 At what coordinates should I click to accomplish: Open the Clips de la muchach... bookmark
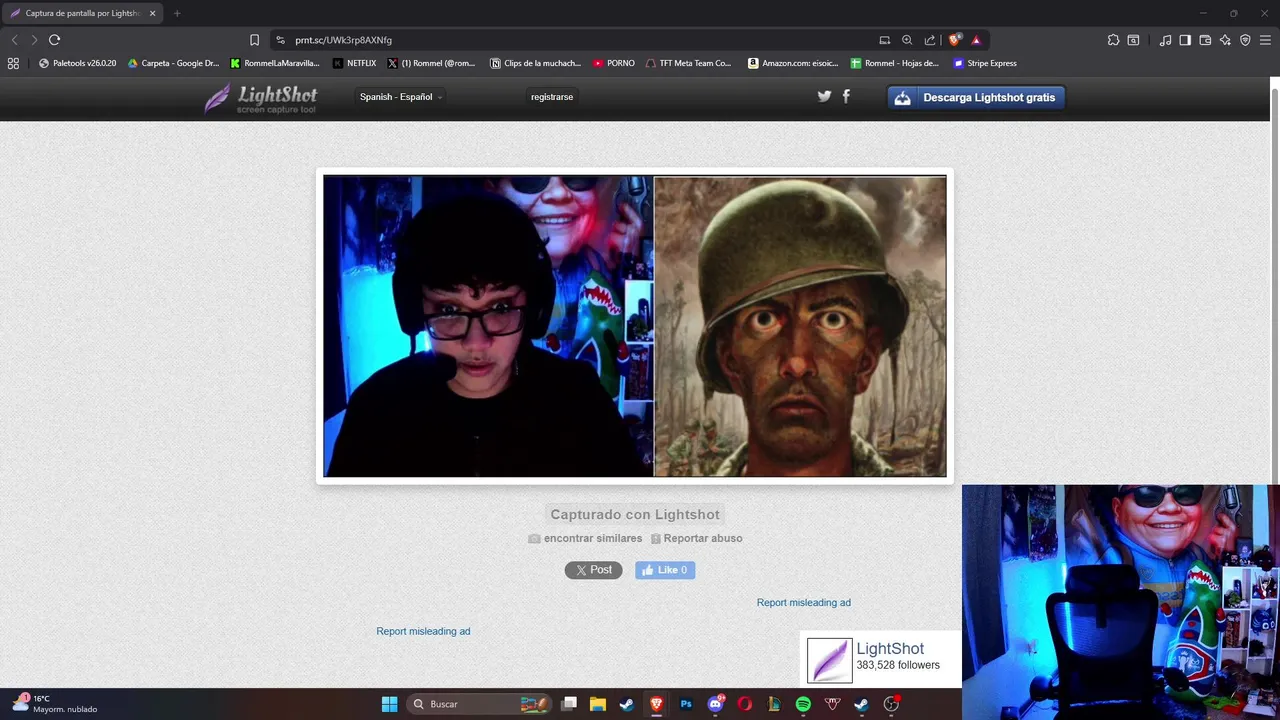click(x=535, y=63)
